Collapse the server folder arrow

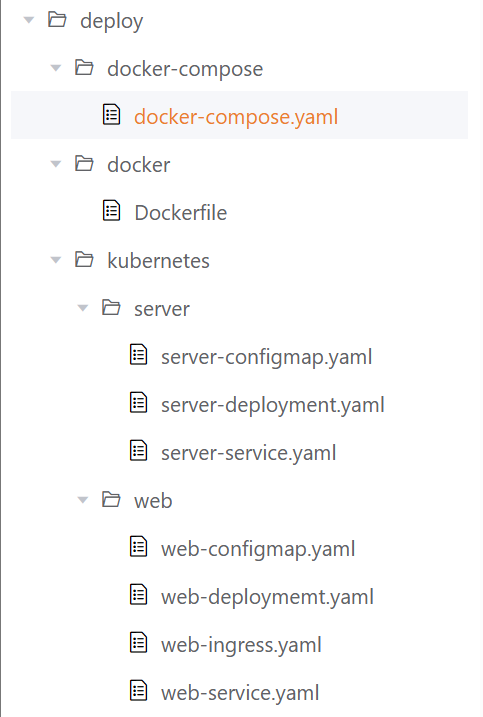click(83, 308)
